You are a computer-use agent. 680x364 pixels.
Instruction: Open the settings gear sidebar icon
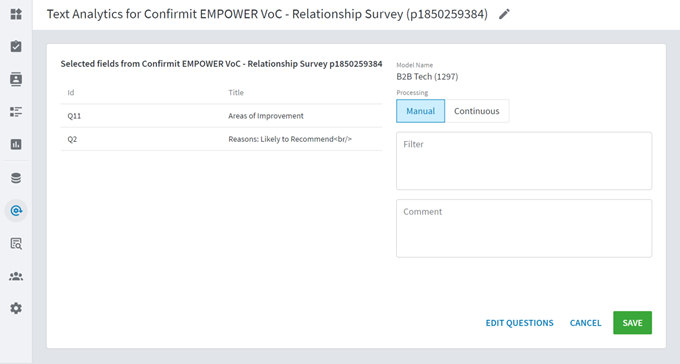point(16,308)
